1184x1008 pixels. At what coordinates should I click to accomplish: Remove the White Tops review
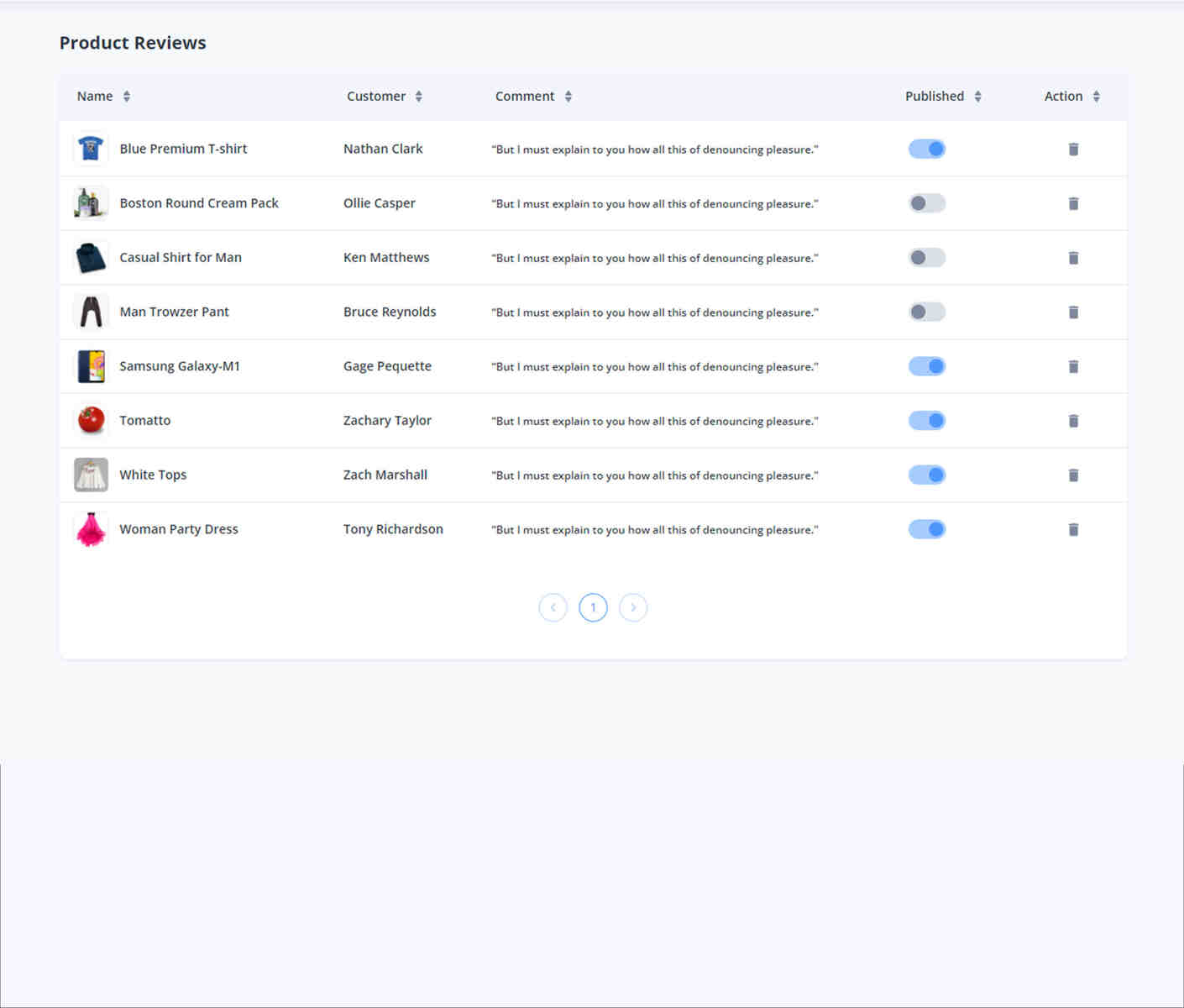[x=1073, y=475]
